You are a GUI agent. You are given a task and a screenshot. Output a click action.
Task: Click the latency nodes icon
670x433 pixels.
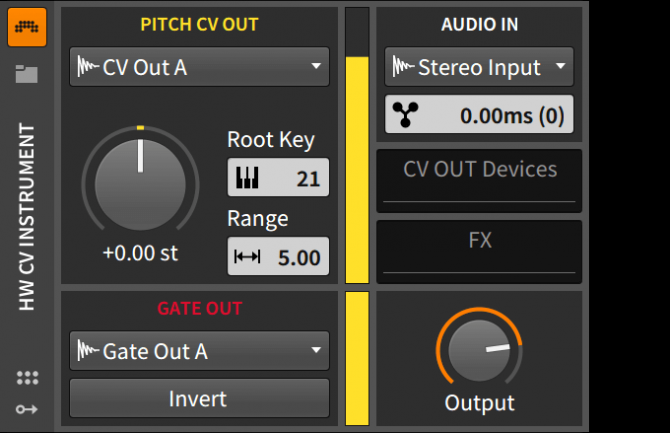point(406,115)
